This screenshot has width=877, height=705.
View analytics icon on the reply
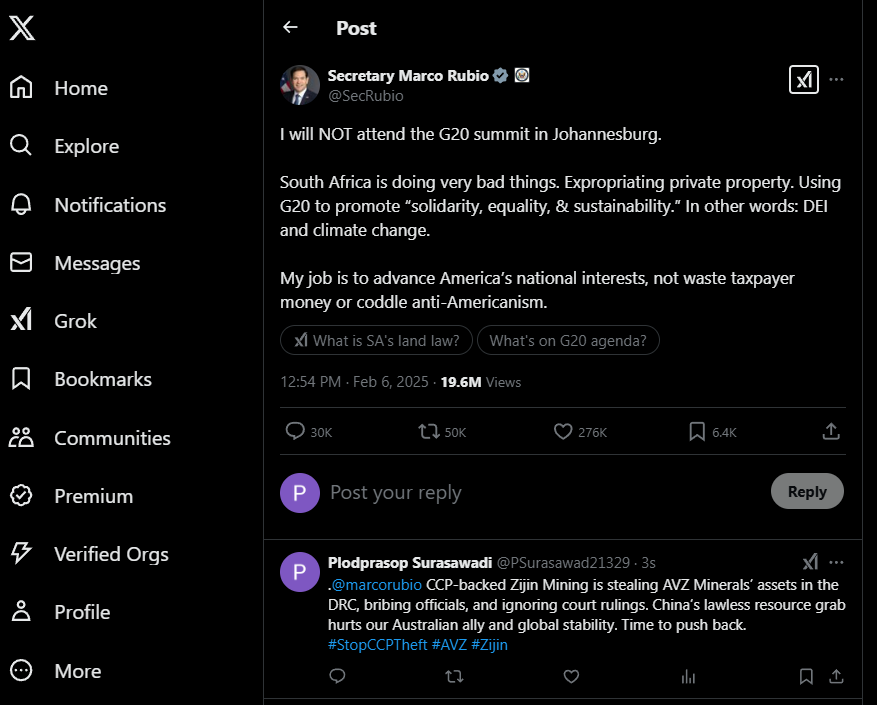point(689,676)
